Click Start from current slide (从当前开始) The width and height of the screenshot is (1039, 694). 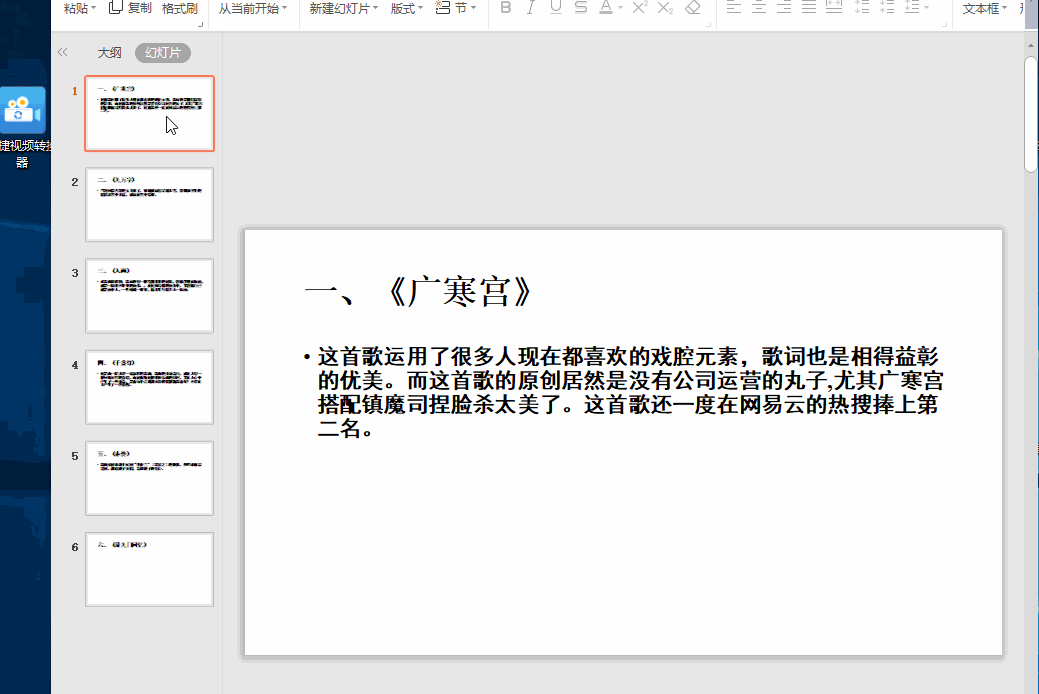[x=252, y=8]
